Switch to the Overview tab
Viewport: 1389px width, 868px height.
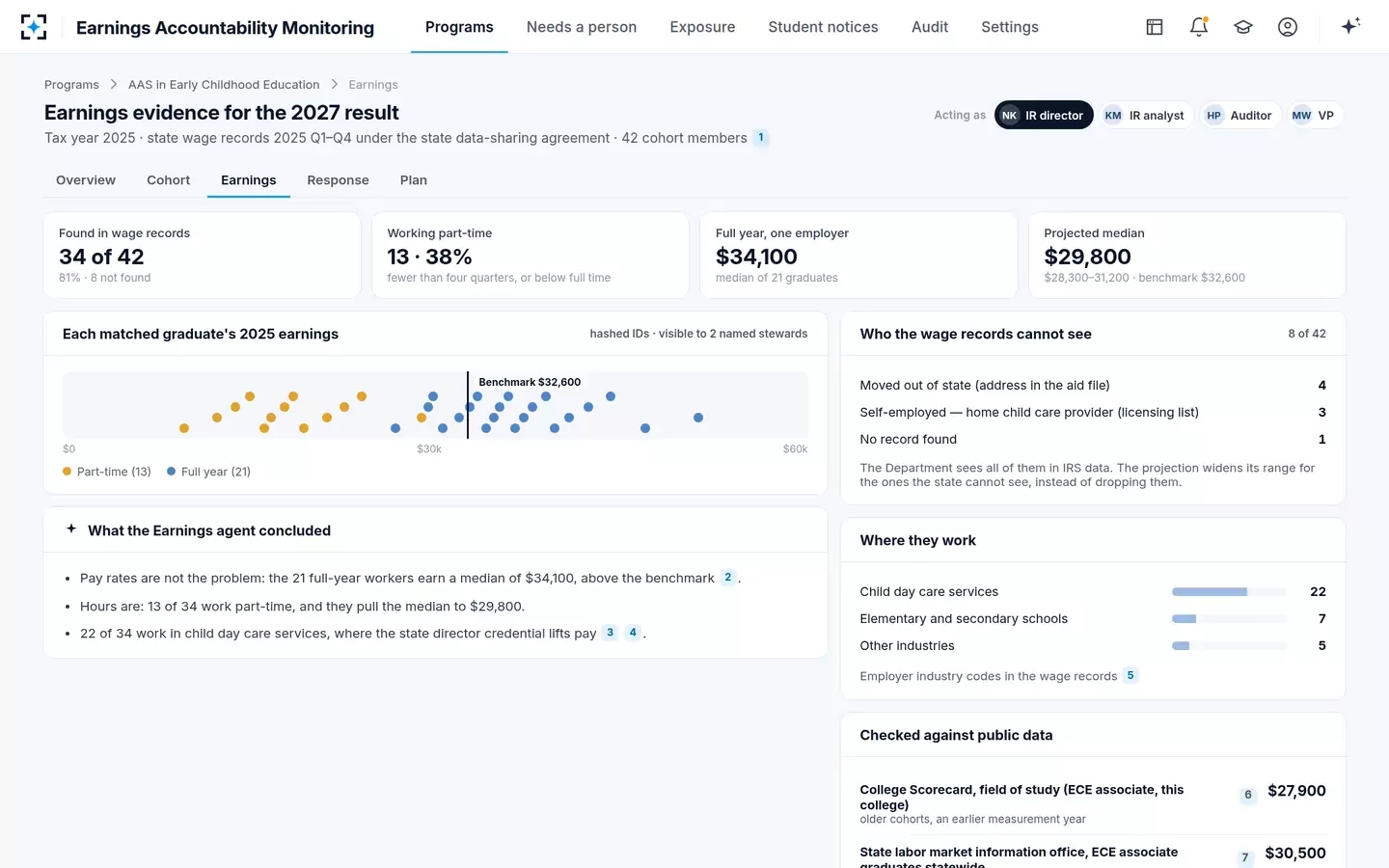86,180
